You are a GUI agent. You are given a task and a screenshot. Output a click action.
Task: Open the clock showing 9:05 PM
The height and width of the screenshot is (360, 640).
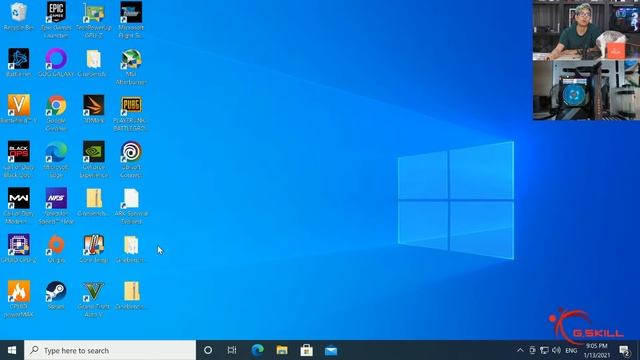click(596, 350)
